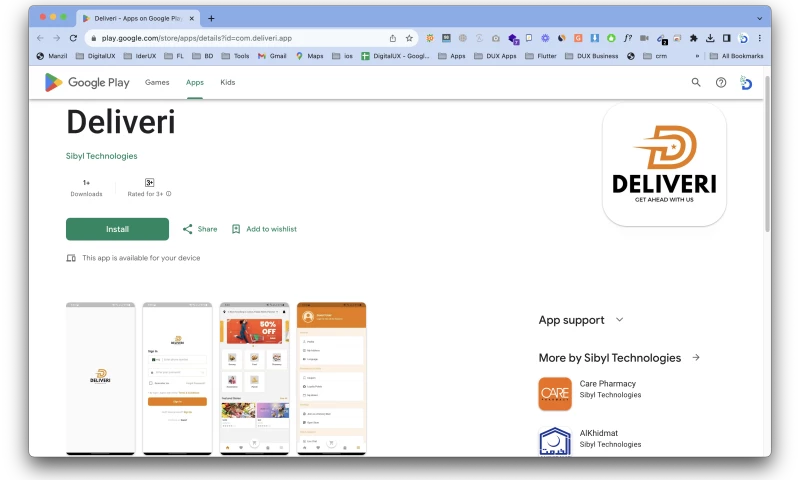The image size is (800, 480).
Task: Open the DUX Business bookmark folder
Action: 591,56
